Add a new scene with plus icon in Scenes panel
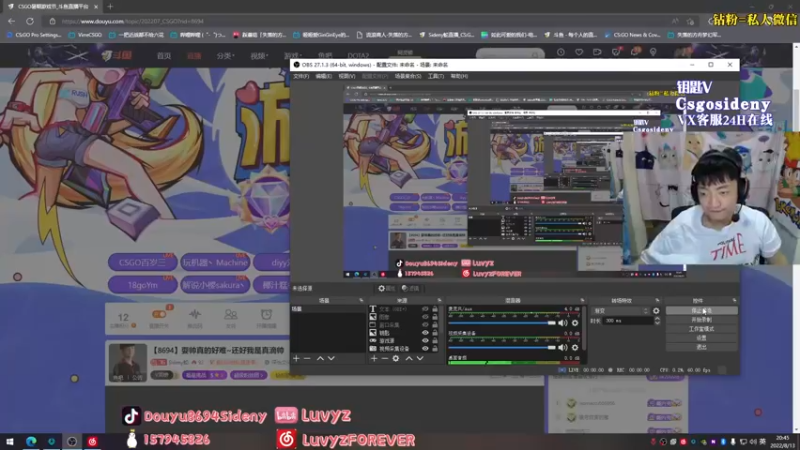The image size is (800, 450). click(296, 358)
